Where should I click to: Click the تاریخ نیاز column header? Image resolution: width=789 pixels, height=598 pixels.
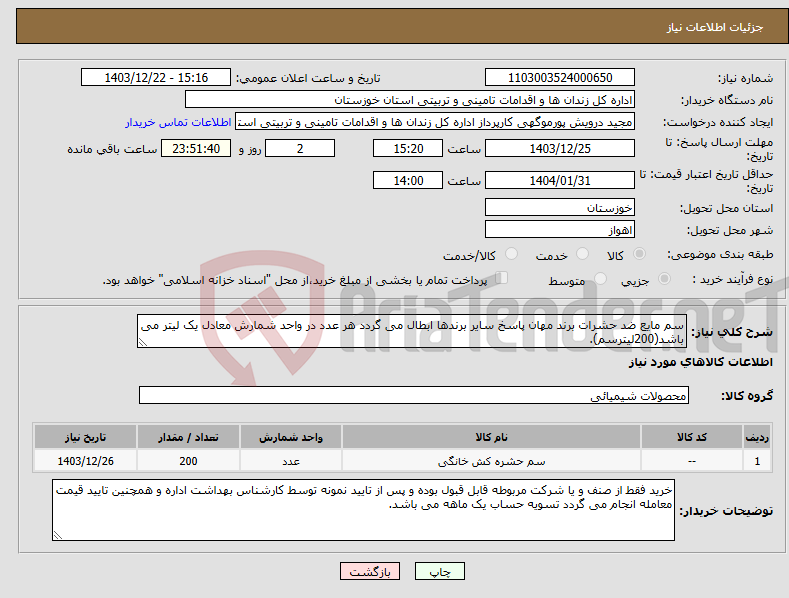(x=86, y=437)
